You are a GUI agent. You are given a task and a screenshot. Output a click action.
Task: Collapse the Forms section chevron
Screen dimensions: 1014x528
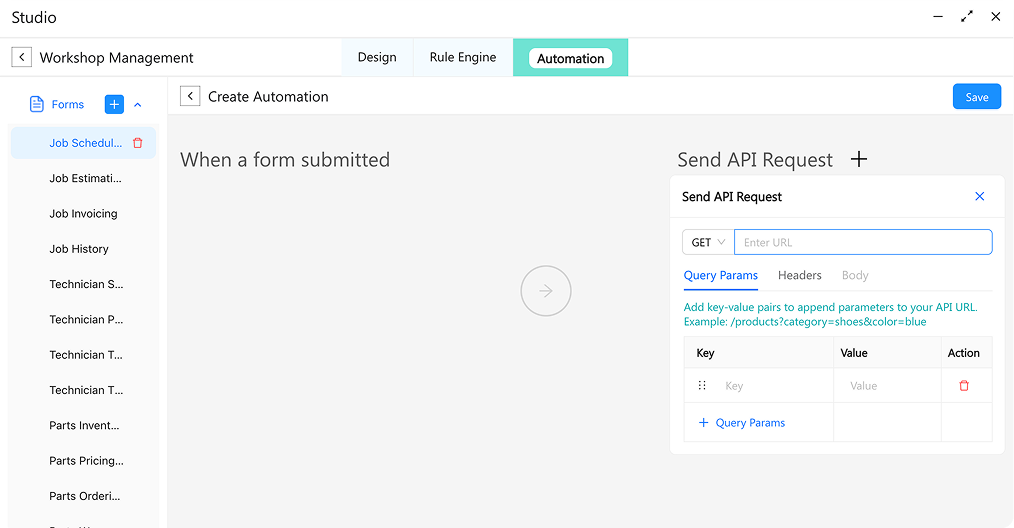(x=138, y=104)
